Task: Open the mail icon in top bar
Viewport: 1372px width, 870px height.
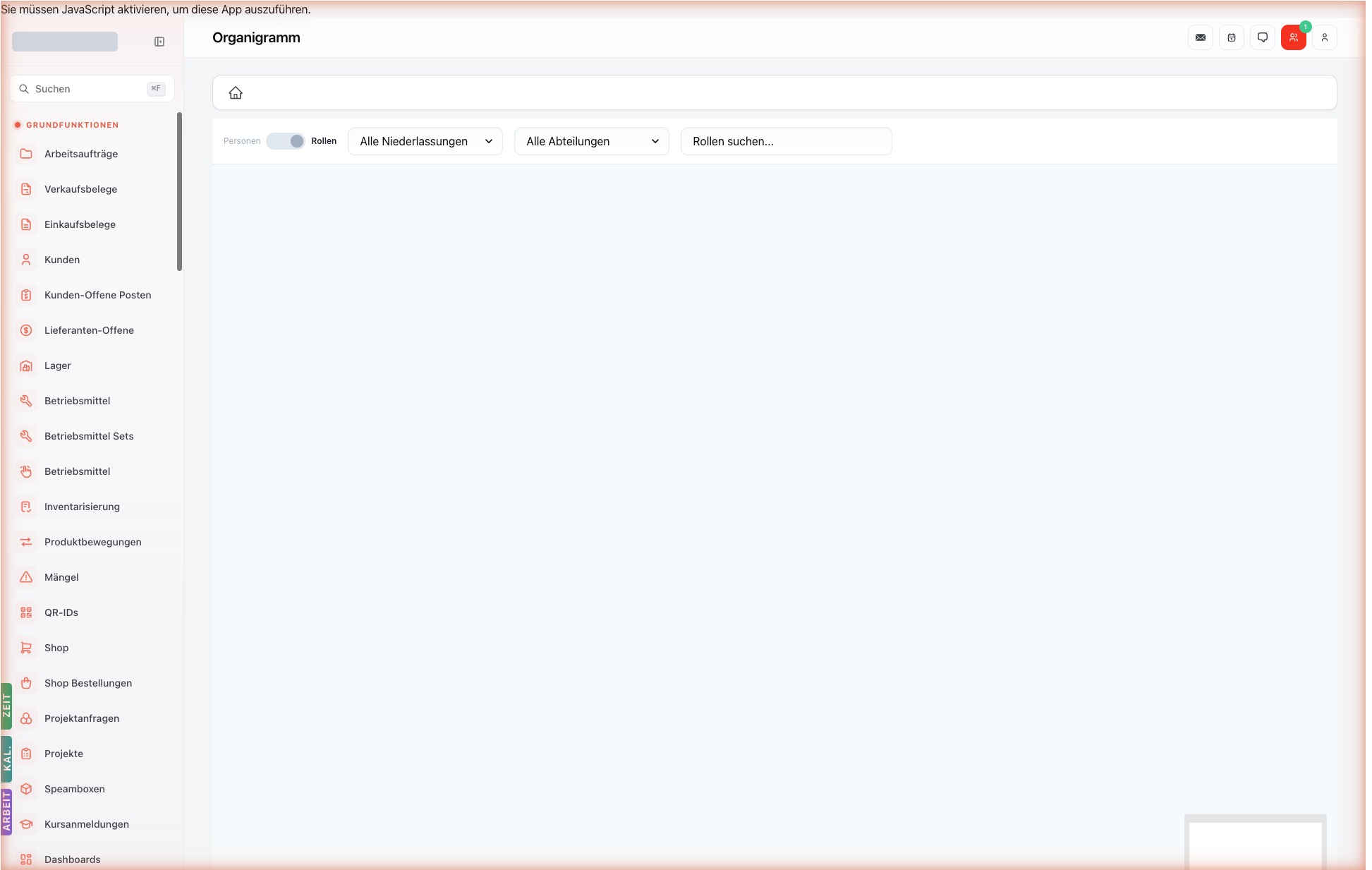Action: click(1201, 37)
